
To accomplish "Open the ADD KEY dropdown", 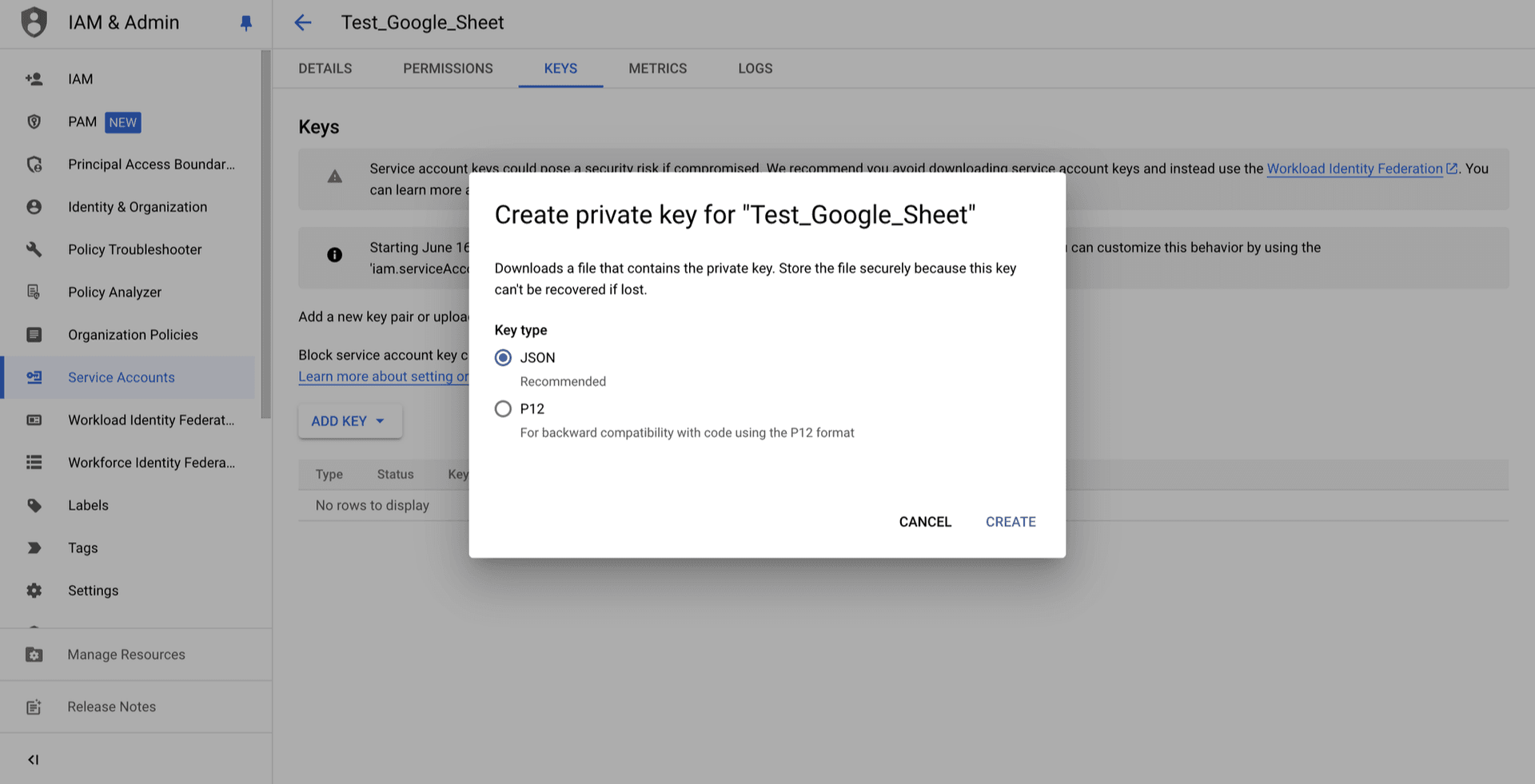I will click(349, 421).
